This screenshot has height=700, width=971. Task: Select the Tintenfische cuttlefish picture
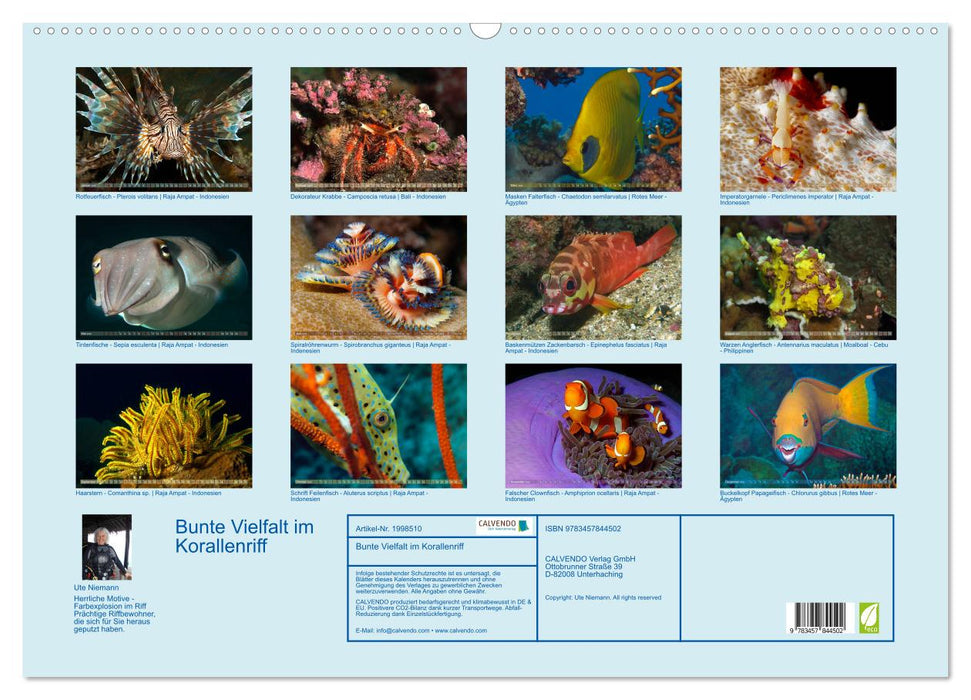pyautogui.click(x=164, y=277)
